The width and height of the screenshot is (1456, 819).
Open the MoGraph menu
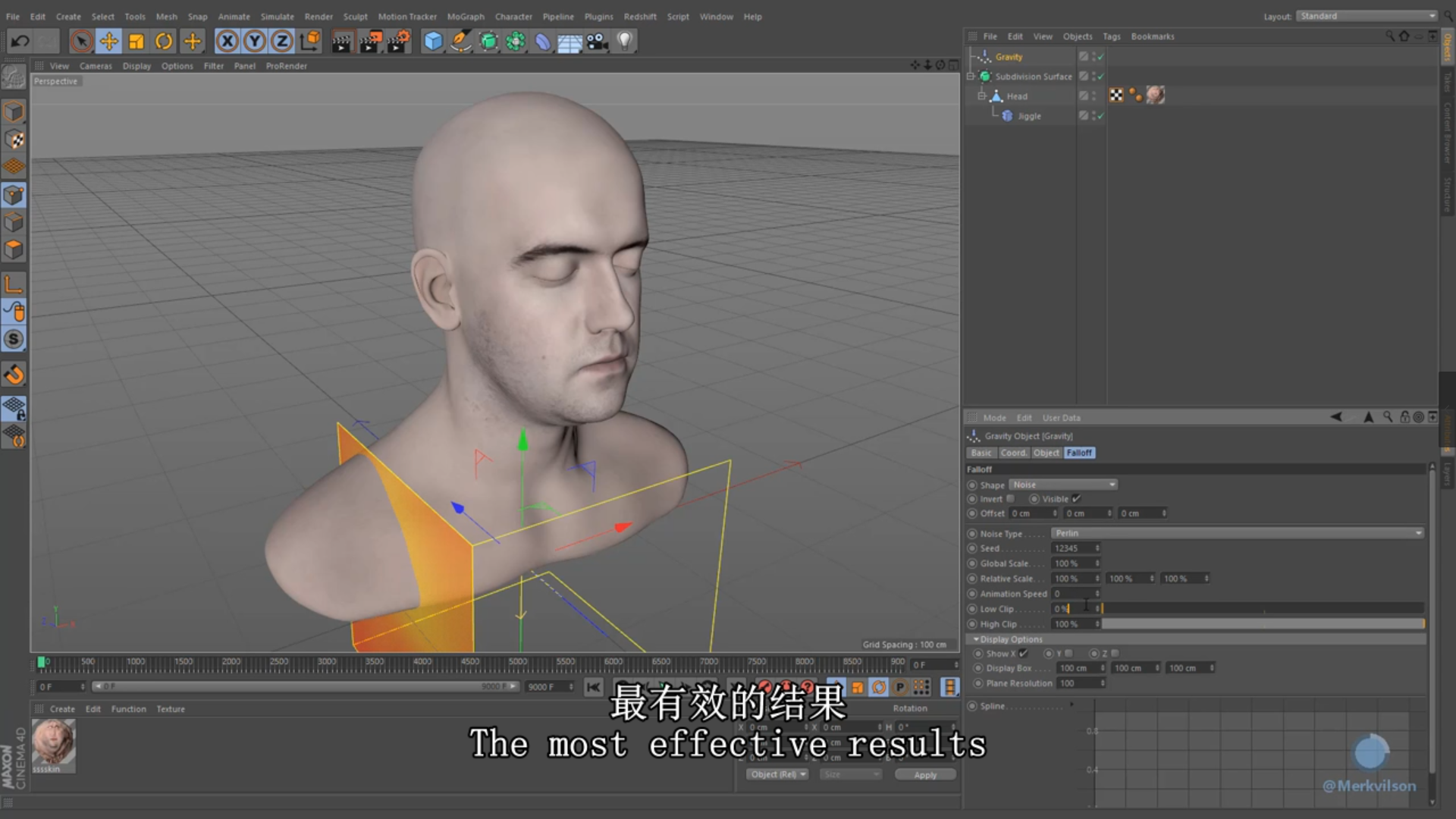coord(466,17)
